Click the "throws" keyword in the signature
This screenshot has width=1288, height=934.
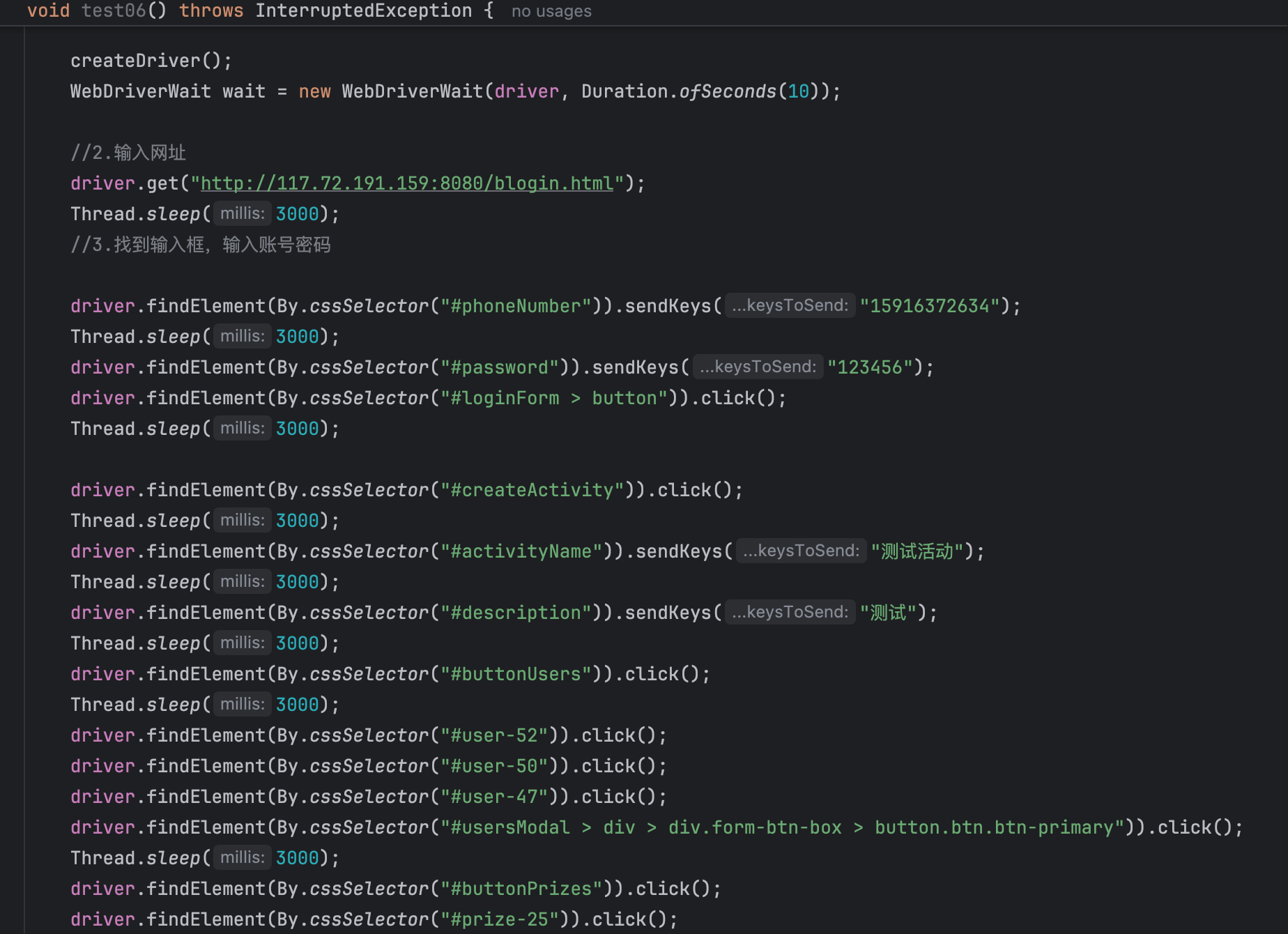tap(211, 10)
